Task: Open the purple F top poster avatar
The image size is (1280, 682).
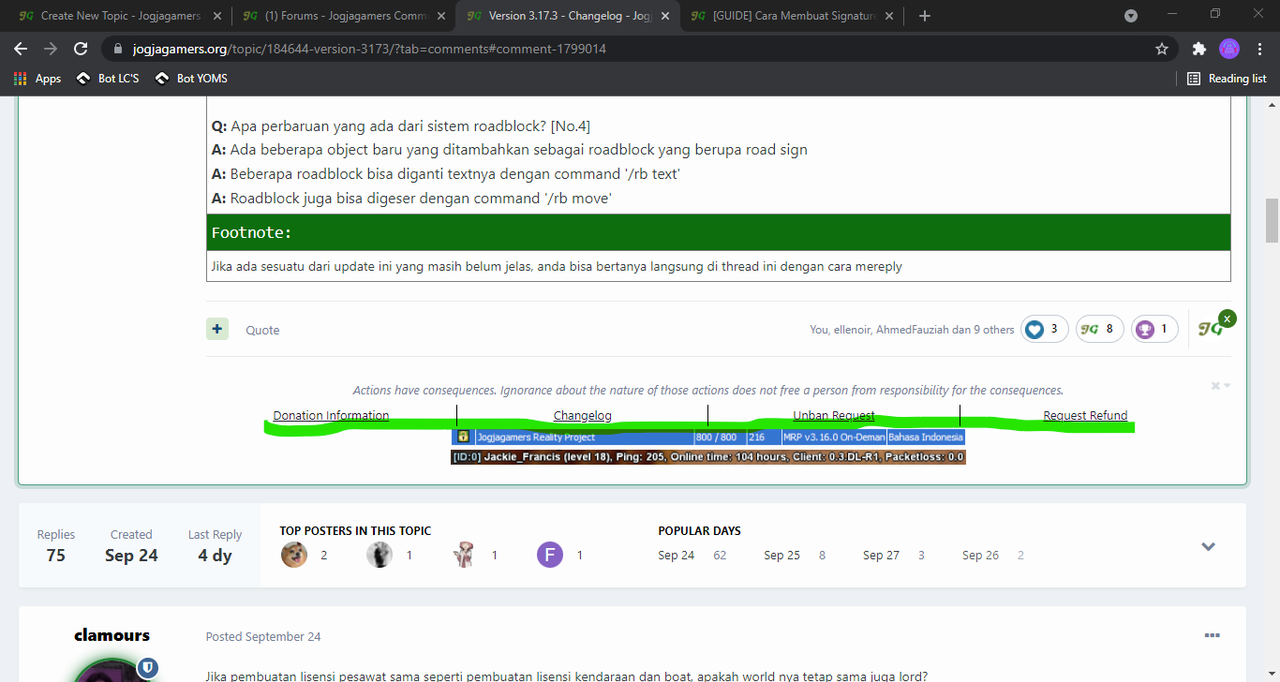Action: coord(550,555)
